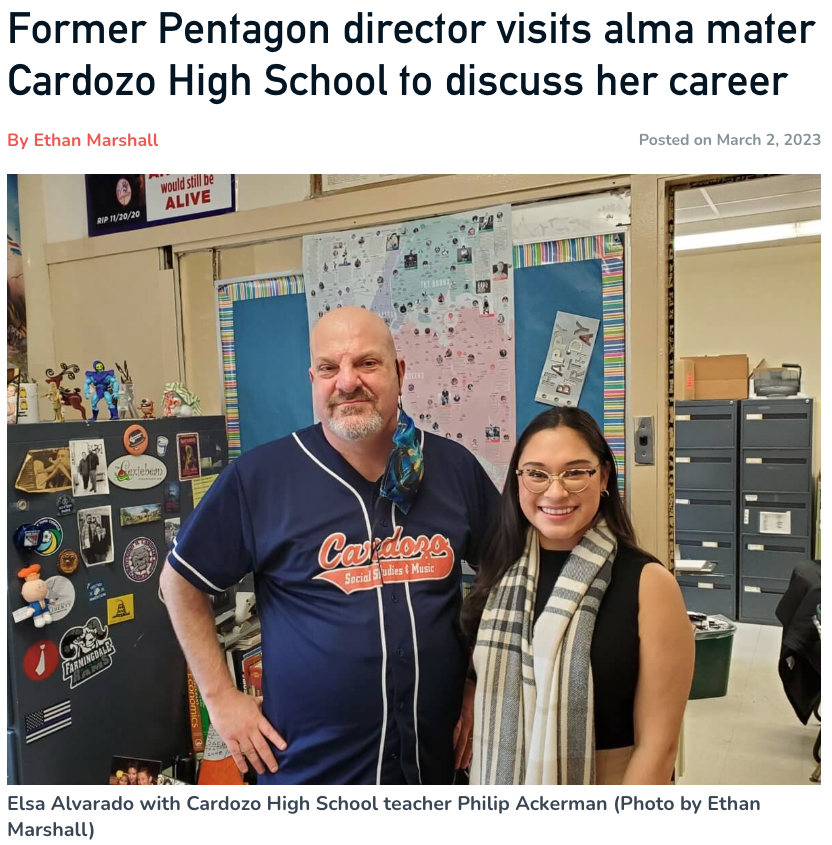Click the photo caption mentioning Elsa Alvarado
Viewport: 832px width, 845px height.
tap(384, 816)
